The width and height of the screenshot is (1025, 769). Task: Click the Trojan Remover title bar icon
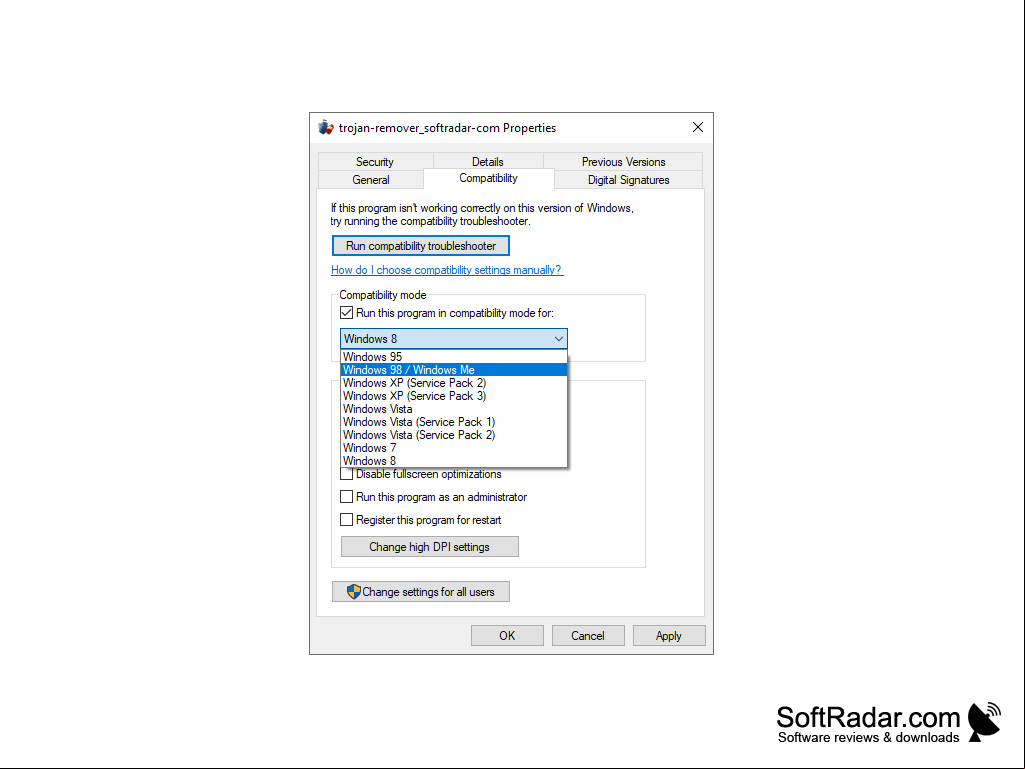point(326,128)
